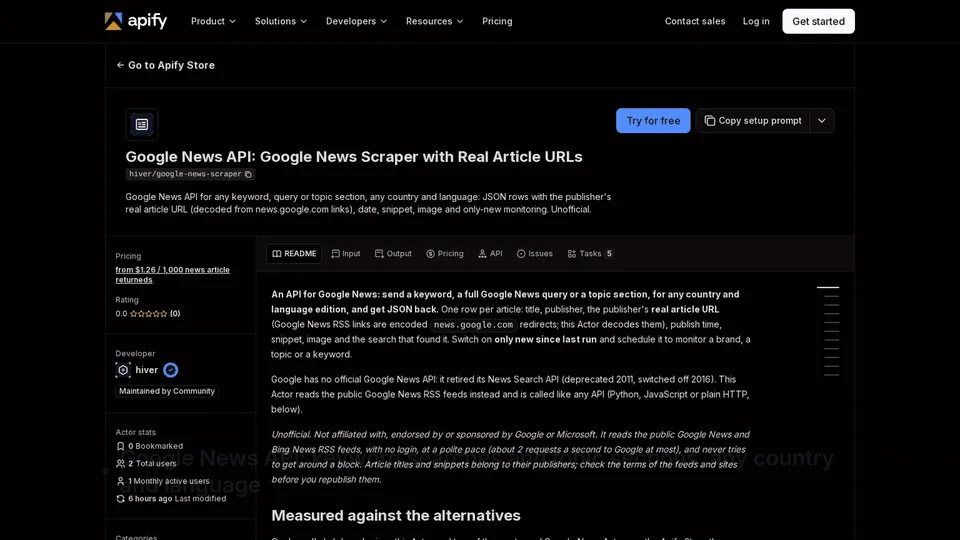
Task: Click the hiver developer avatar icon
Action: tap(123, 370)
